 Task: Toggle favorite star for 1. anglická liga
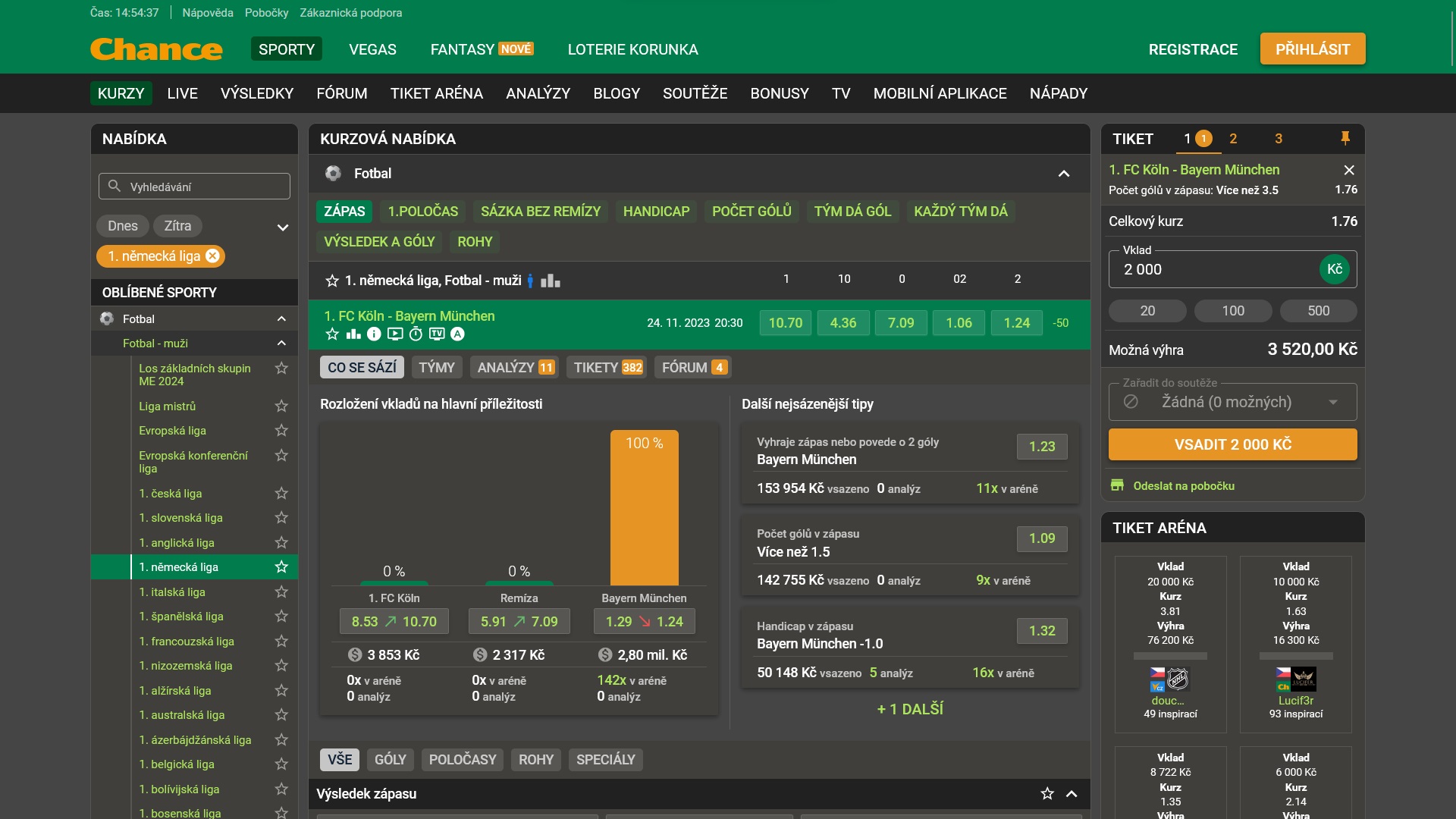(281, 542)
